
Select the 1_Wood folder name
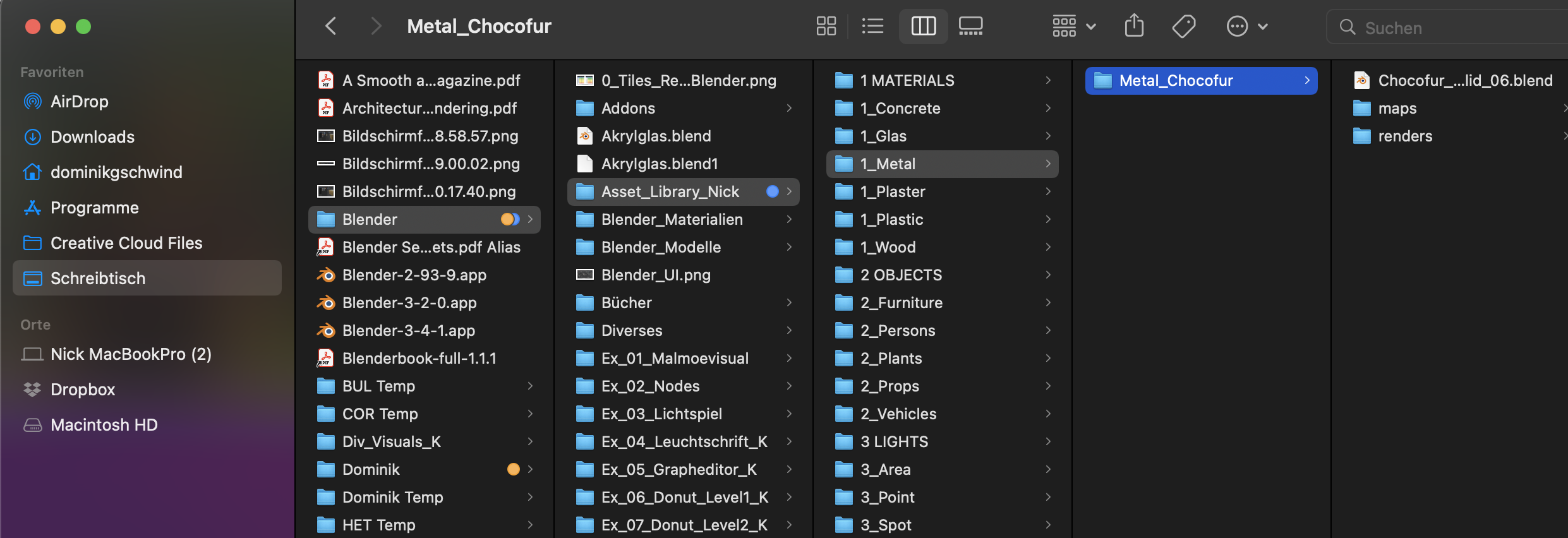coord(888,247)
